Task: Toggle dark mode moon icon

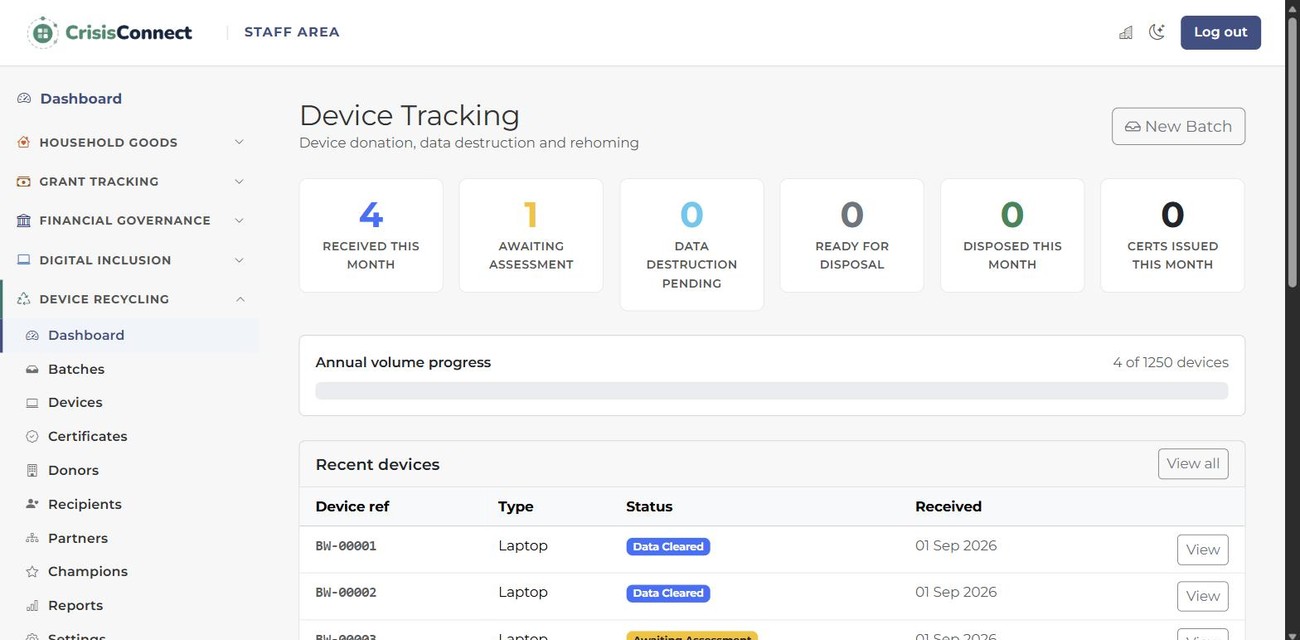Action: coord(1157,32)
